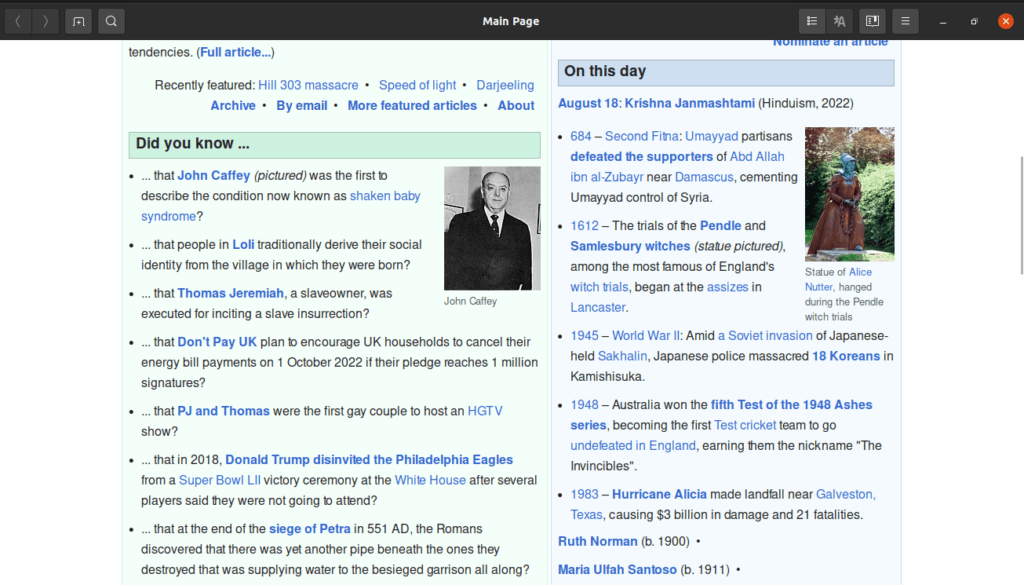Open More featured articles
This screenshot has height=585, width=1024.
[412, 106]
